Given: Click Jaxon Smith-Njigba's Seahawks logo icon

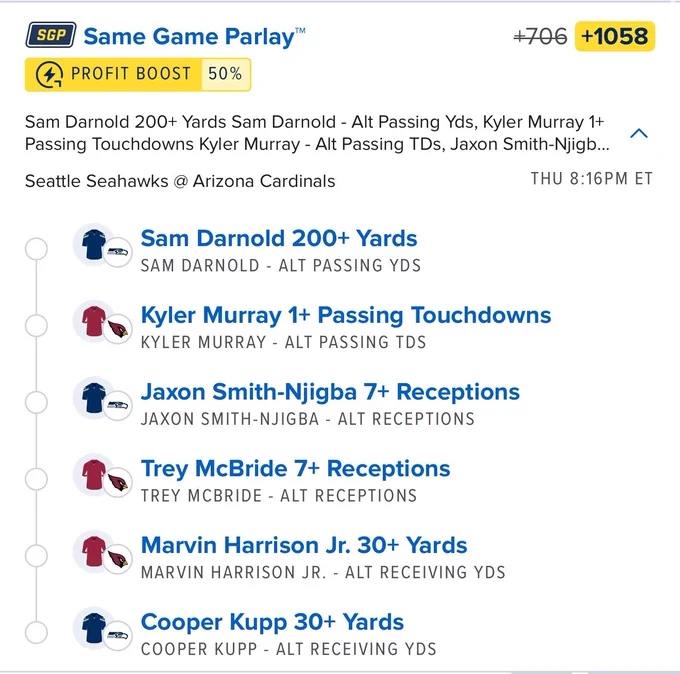Looking at the screenshot, I should pos(118,406).
